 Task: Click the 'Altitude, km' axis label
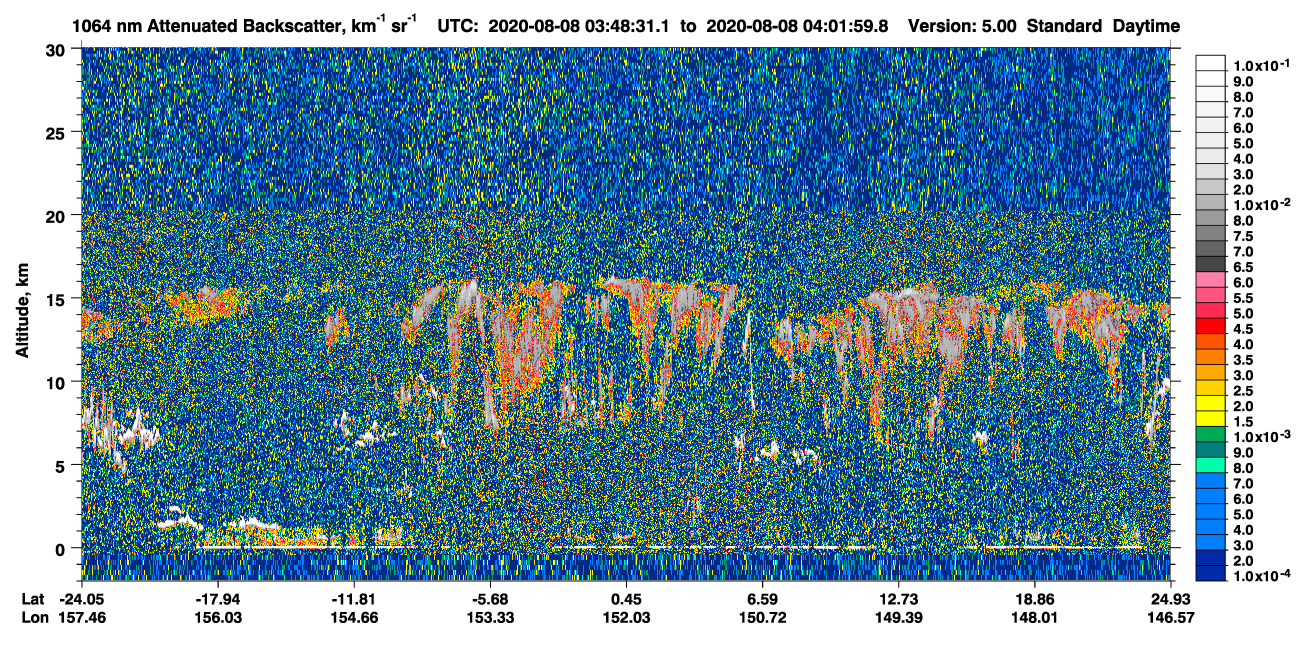tap(23, 313)
